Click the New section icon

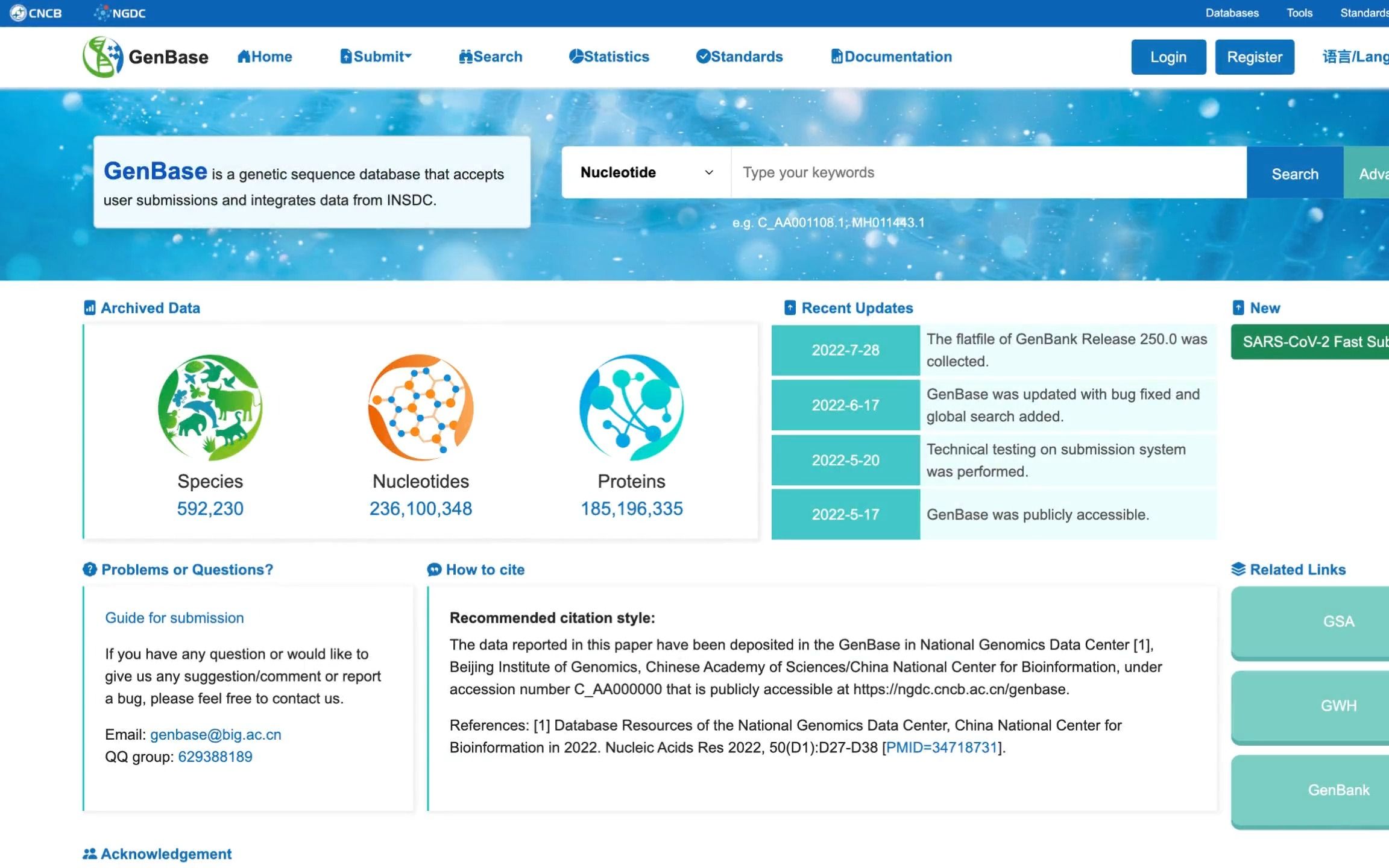point(1238,308)
